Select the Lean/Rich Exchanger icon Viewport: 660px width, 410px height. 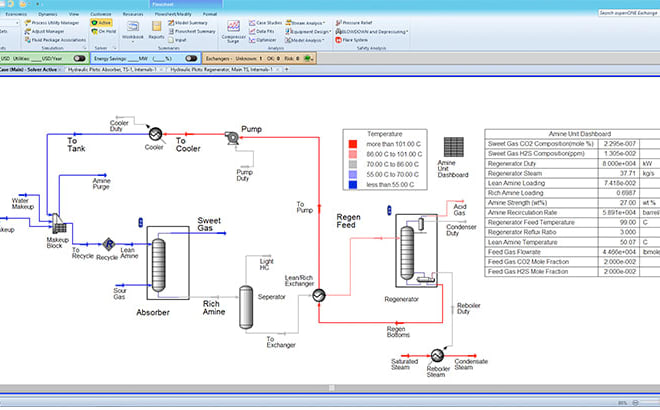pyautogui.click(x=319, y=296)
